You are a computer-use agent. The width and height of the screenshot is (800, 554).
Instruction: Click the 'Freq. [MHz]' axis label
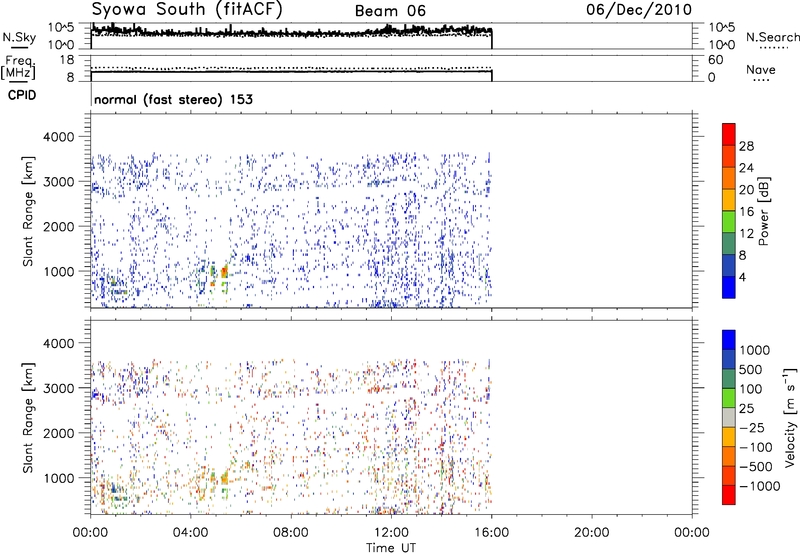(18, 67)
